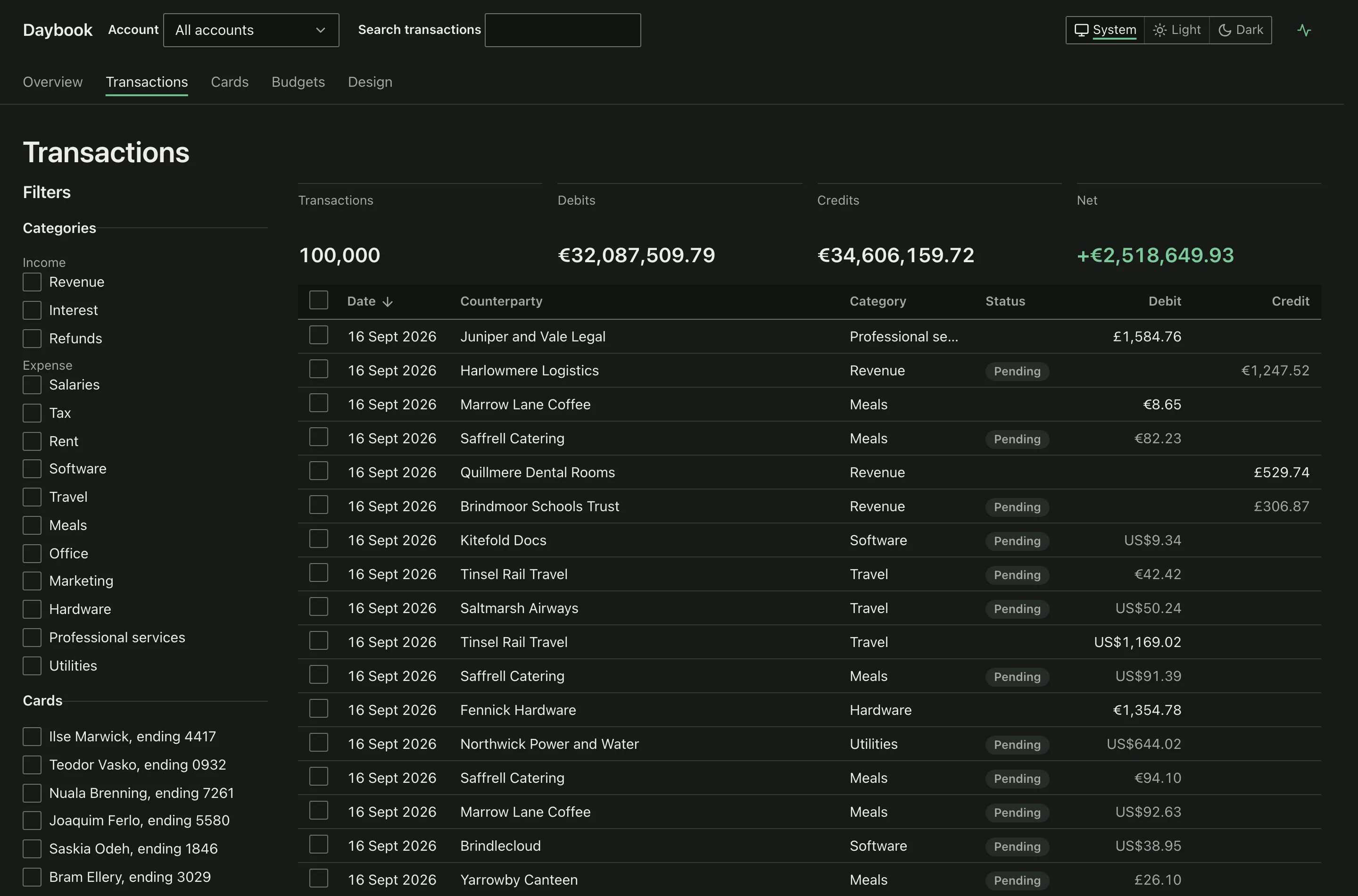The width and height of the screenshot is (1358, 896).
Task: Select the System theme button
Action: 1105,30
